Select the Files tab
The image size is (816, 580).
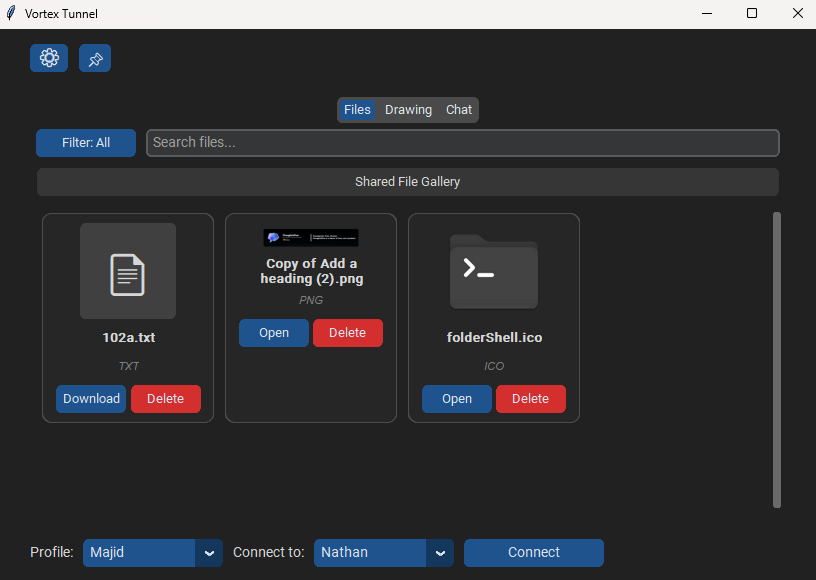click(x=357, y=110)
